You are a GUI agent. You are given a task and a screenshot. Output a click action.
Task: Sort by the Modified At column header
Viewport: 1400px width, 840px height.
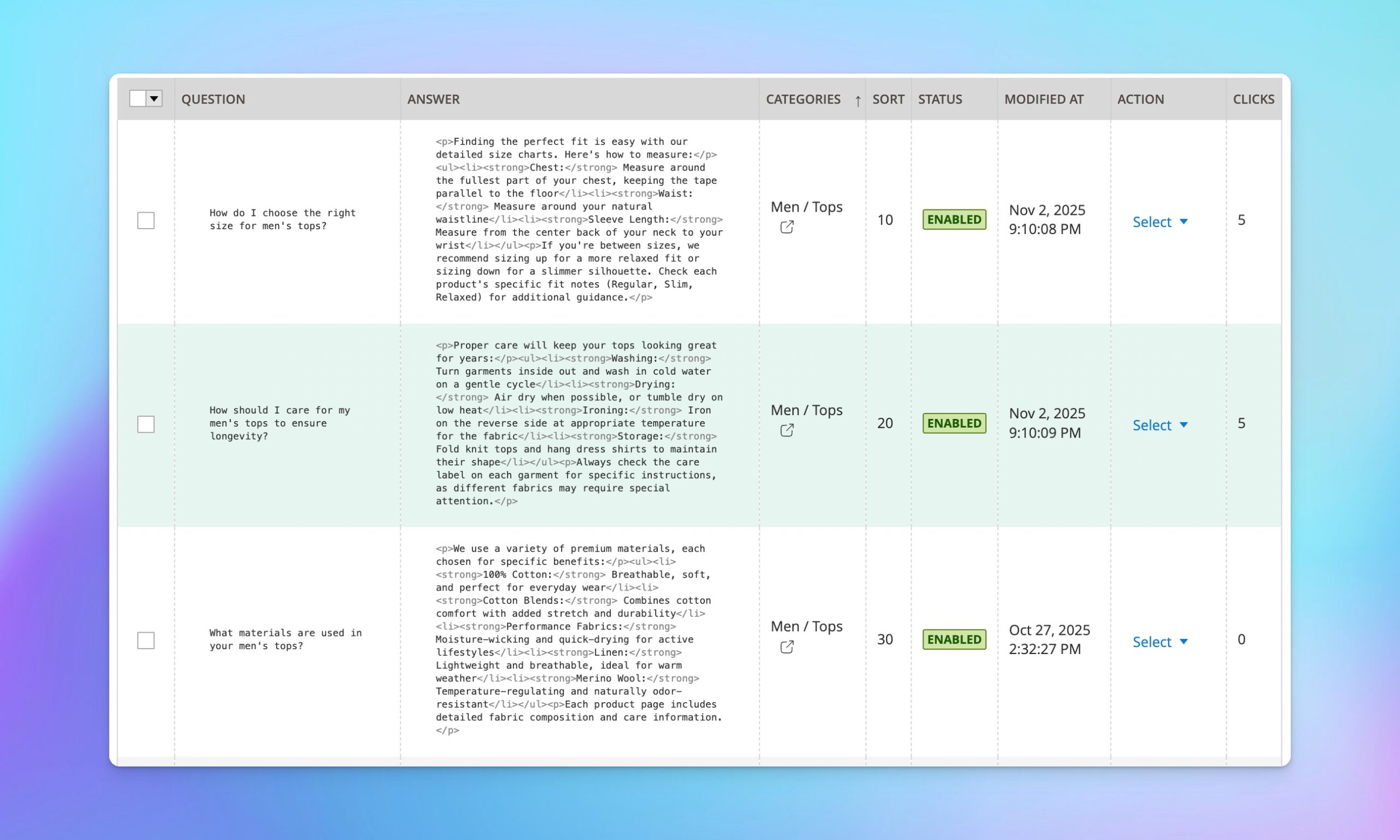pyautogui.click(x=1043, y=99)
